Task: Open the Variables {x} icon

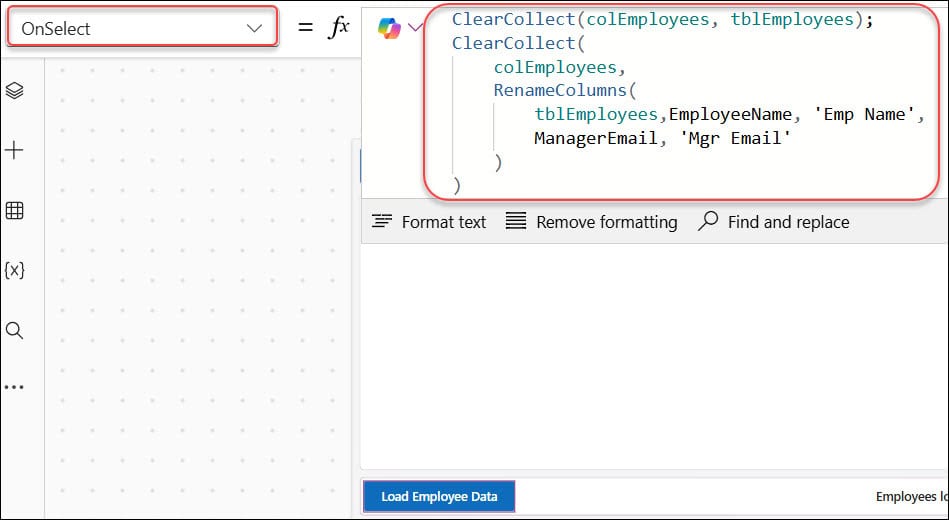Action: tap(14, 271)
